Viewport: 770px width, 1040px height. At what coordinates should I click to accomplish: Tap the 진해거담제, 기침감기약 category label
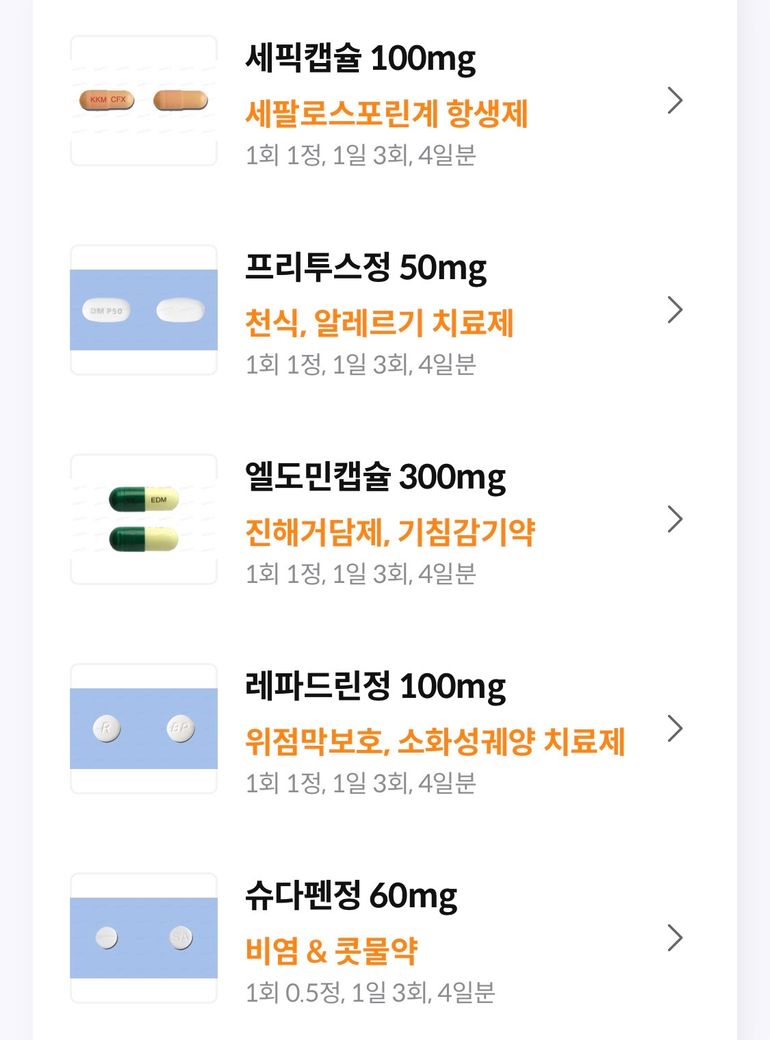(x=390, y=532)
